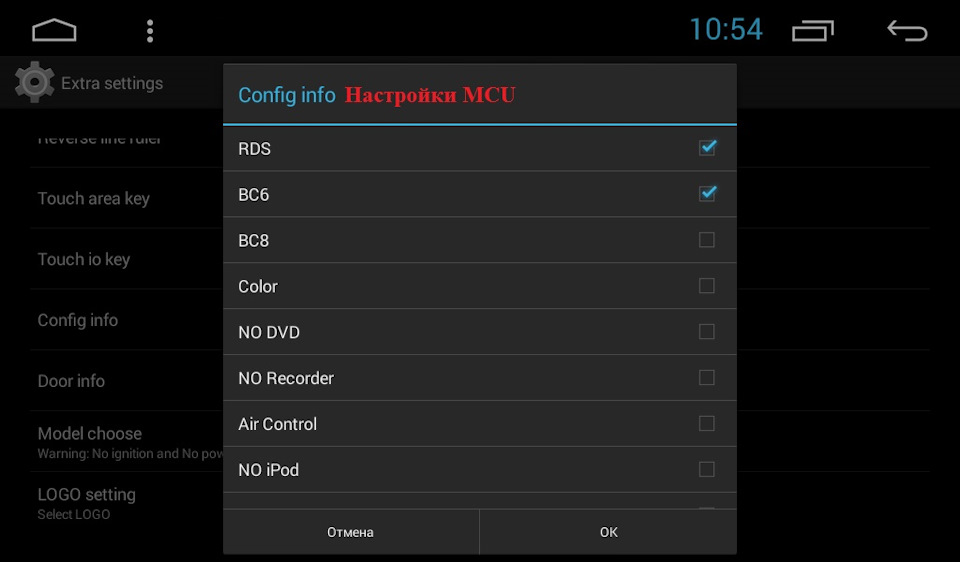
Task: Tap the Android home button icon
Action: pyautogui.click(x=54, y=31)
